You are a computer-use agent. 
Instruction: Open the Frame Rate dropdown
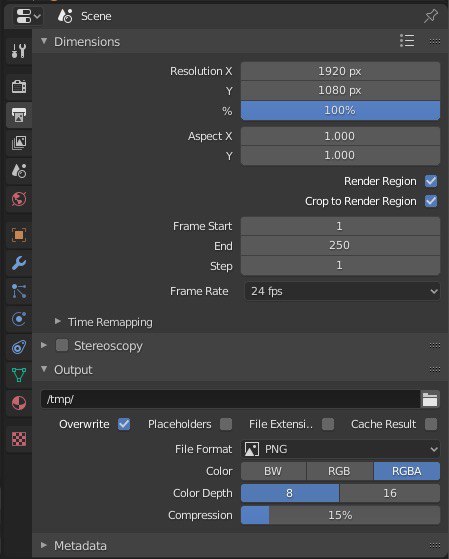point(342,291)
